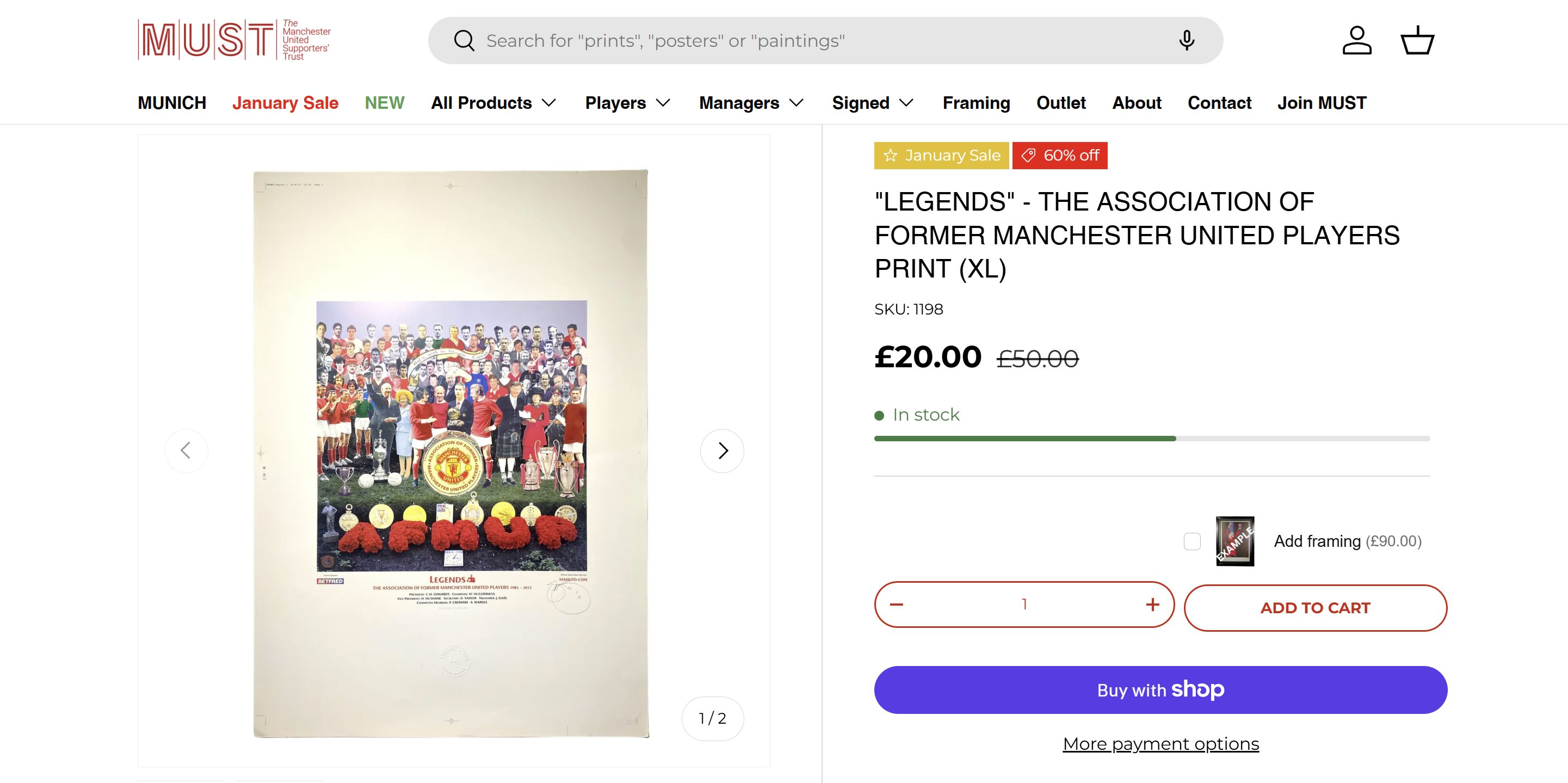Activate voice search microphone icon
1568x783 pixels.
(x=1186, y=41)
